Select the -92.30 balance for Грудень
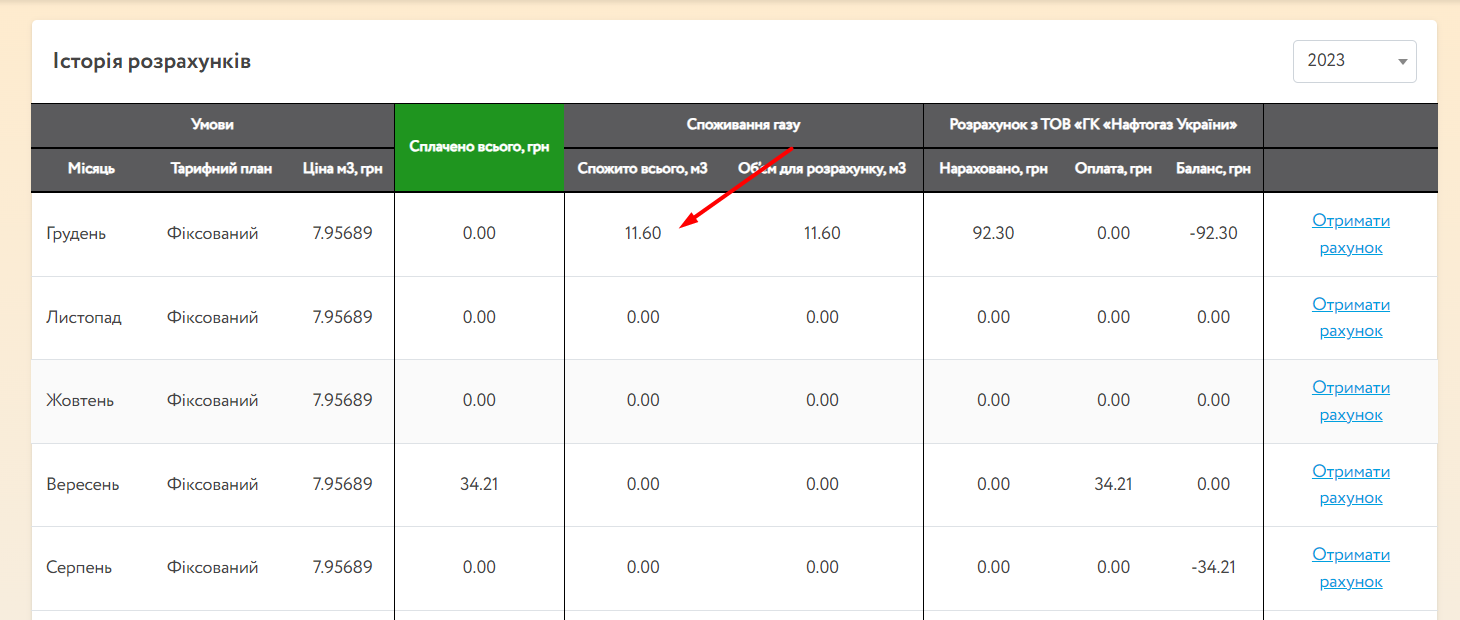 coord(1213,234)
